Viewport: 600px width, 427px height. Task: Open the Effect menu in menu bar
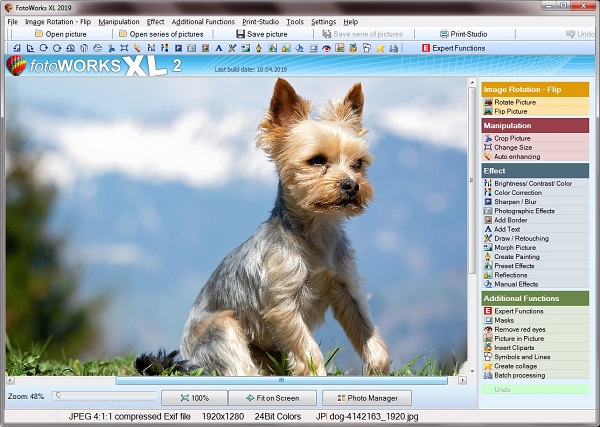pos(155,21)
